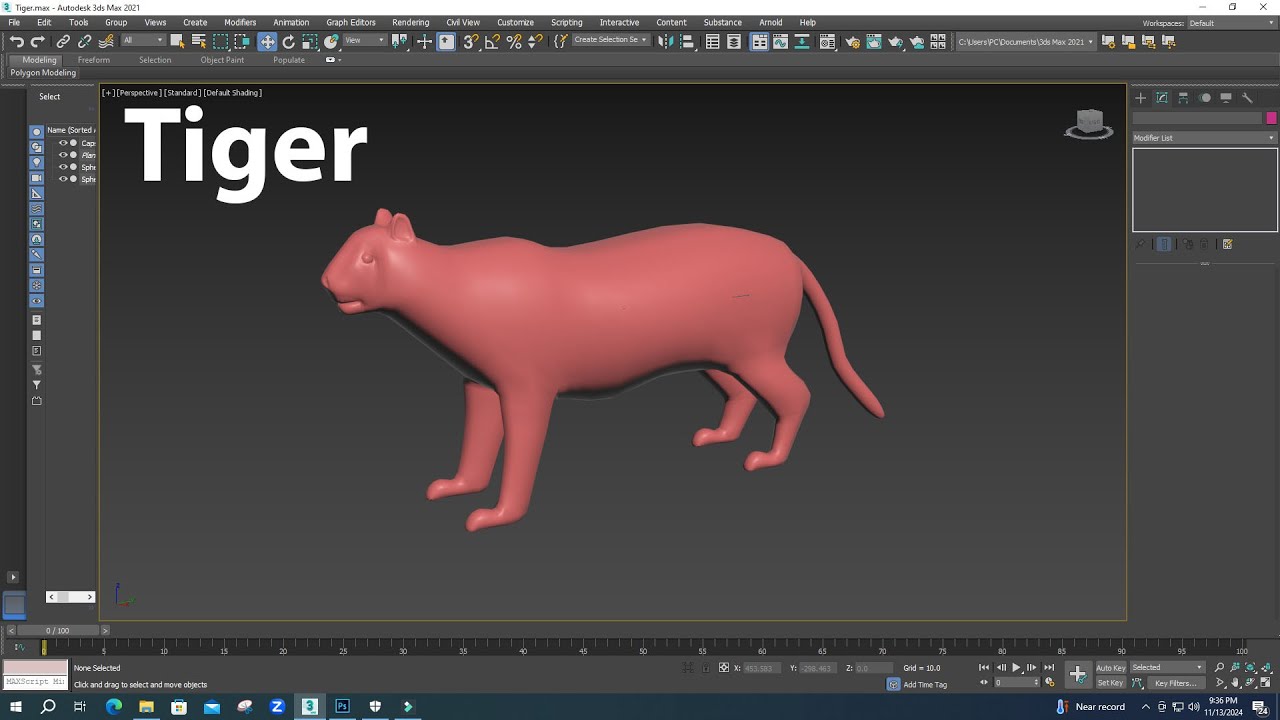1280x720 pixels.
Task: Play the animation
Action: point(1016,667)
